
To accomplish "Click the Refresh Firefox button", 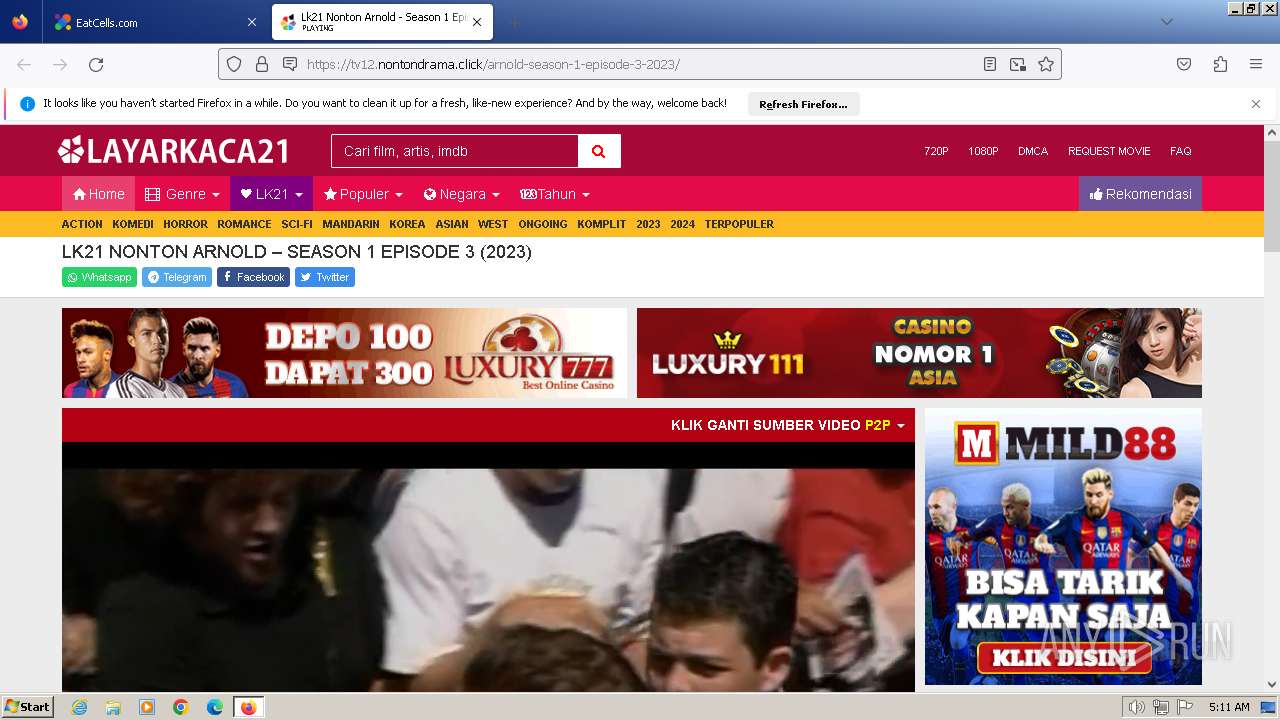I will click(803, 104).
